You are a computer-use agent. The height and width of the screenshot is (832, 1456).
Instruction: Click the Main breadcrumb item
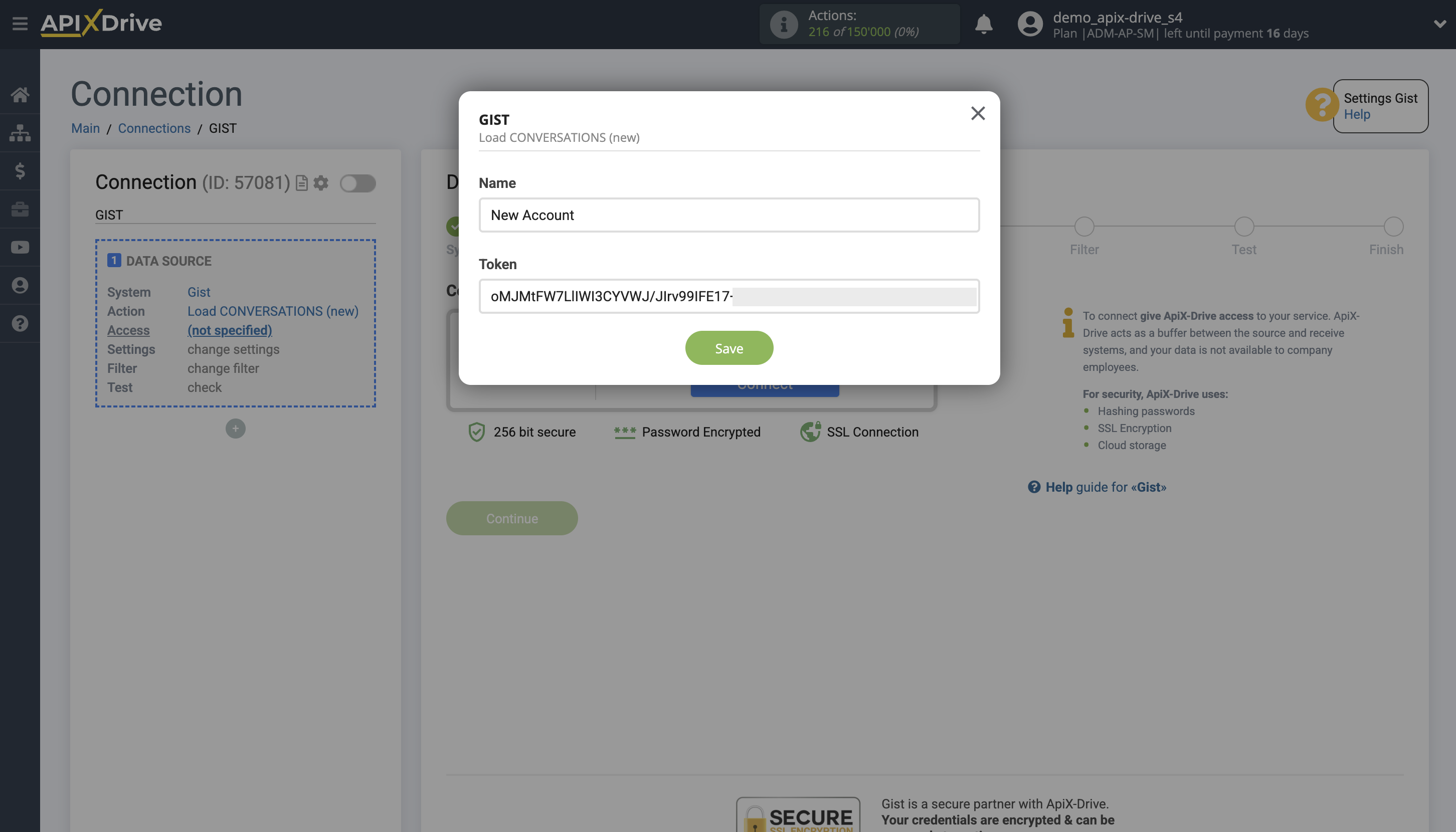85,128
